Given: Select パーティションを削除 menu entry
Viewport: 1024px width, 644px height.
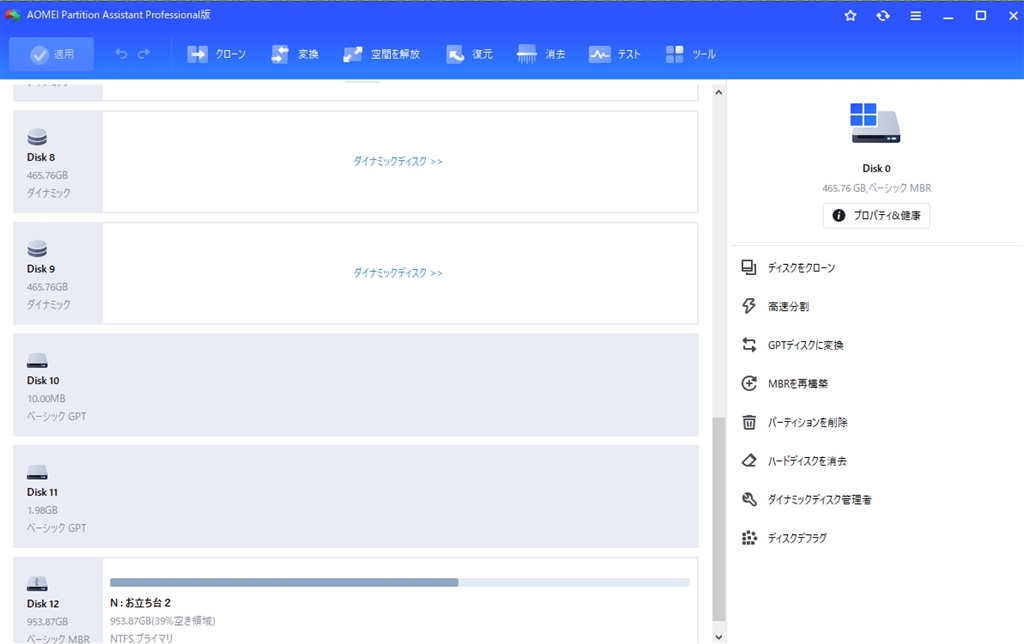Looking at the screenshot, I should point(807,422).
